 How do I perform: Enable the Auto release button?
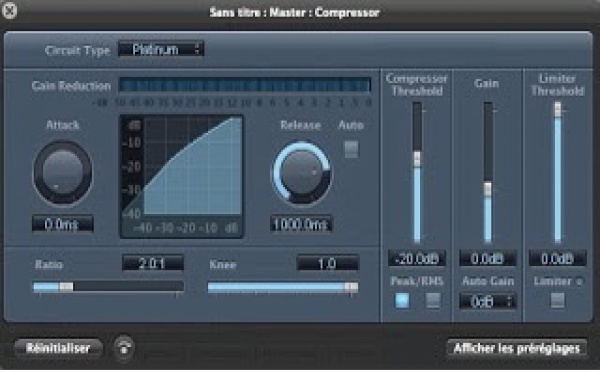(351, 149)
